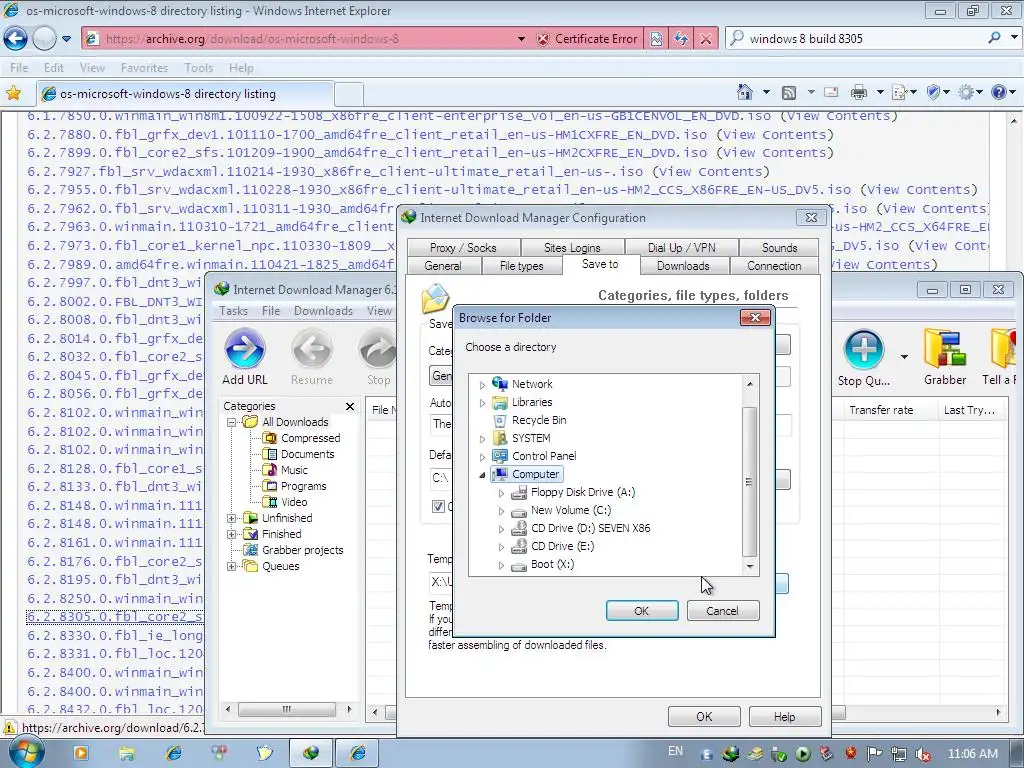Open the 6.2.8305.0.fbl_core2 link in page
The height and width of the screenshot is (768, 1024).
(x=115, y=616)
